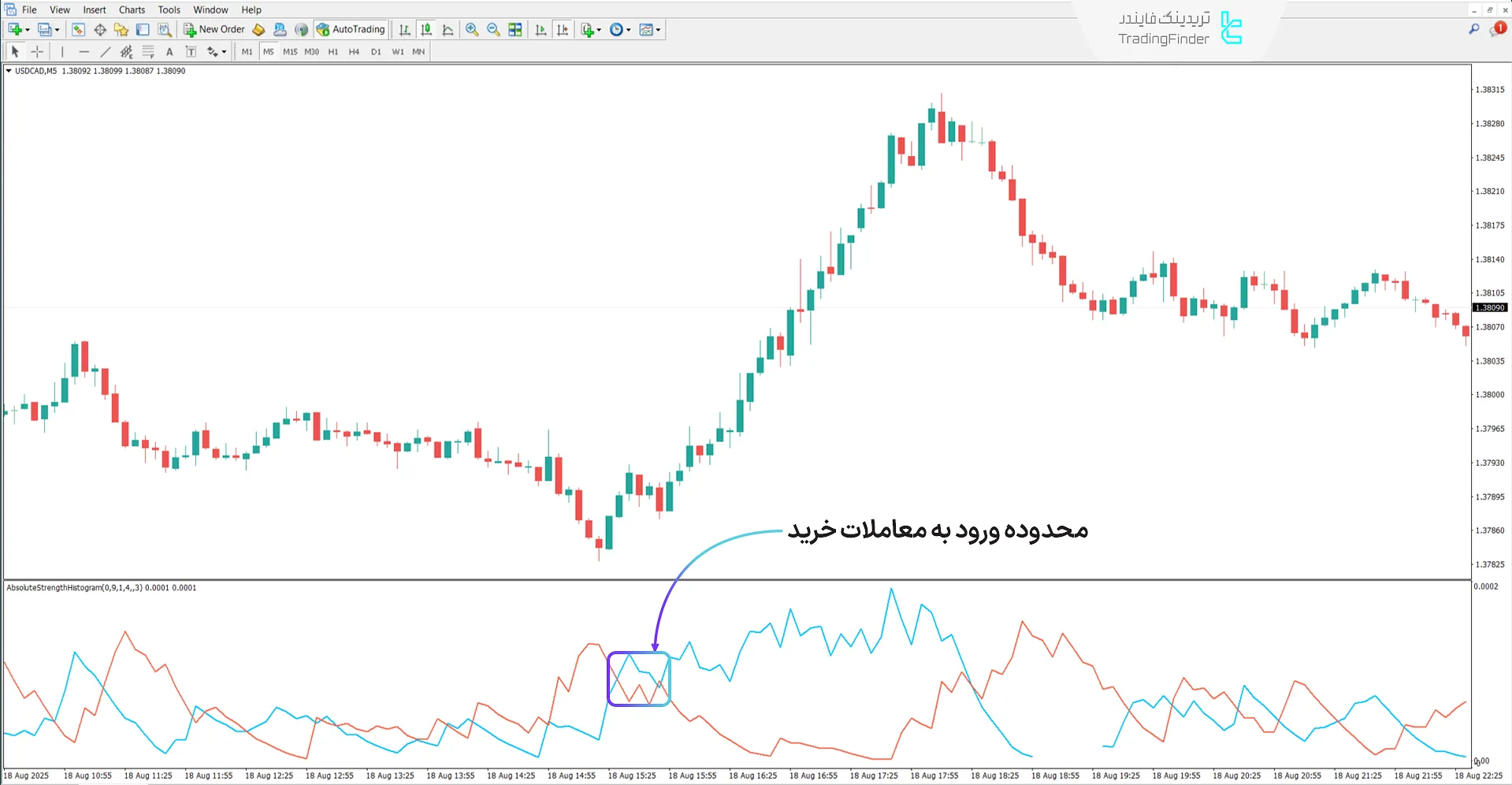Select the Trendline drawing tool
This screenshot has height=785, width=1512.
(105, 51)
